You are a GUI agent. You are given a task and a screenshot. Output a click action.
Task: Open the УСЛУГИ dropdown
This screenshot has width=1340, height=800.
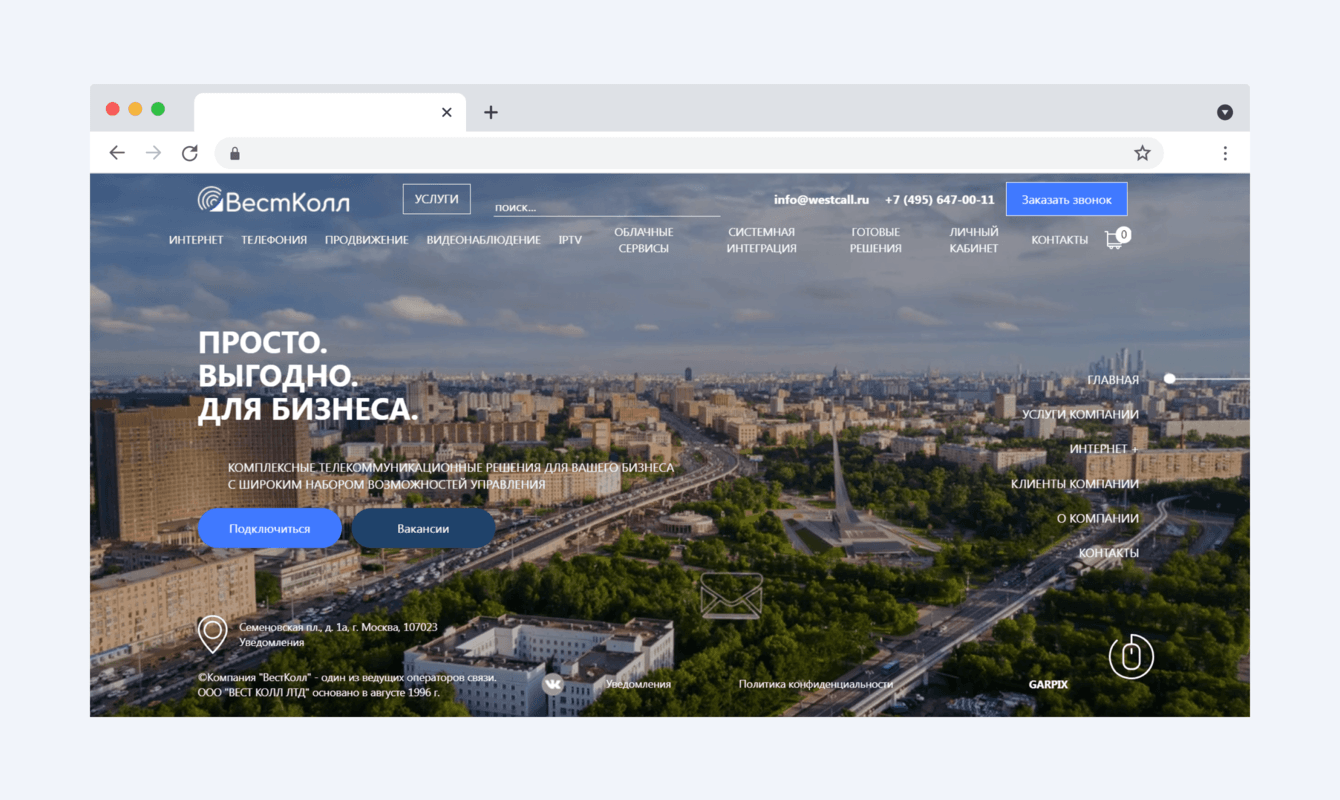pyautogui.click(x=436, y=198)
